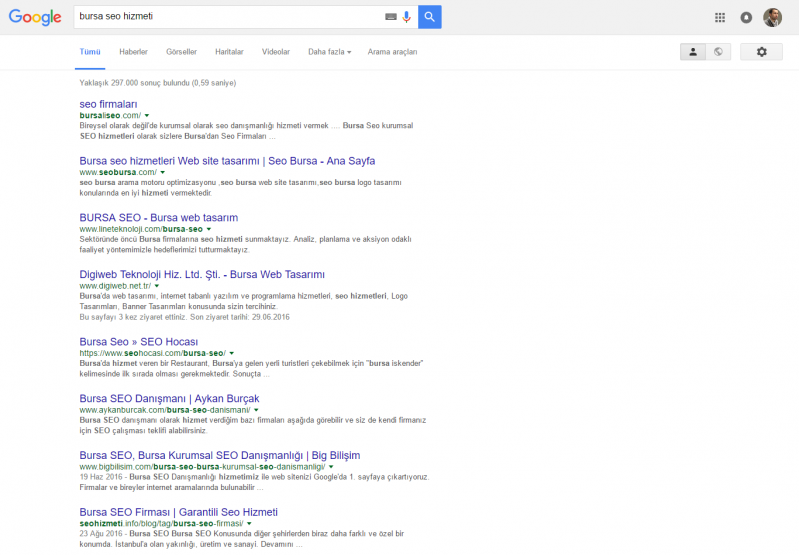Switch to the Haberler tab
This screenshot has width=799, height=555.
(x=134, y=52)
